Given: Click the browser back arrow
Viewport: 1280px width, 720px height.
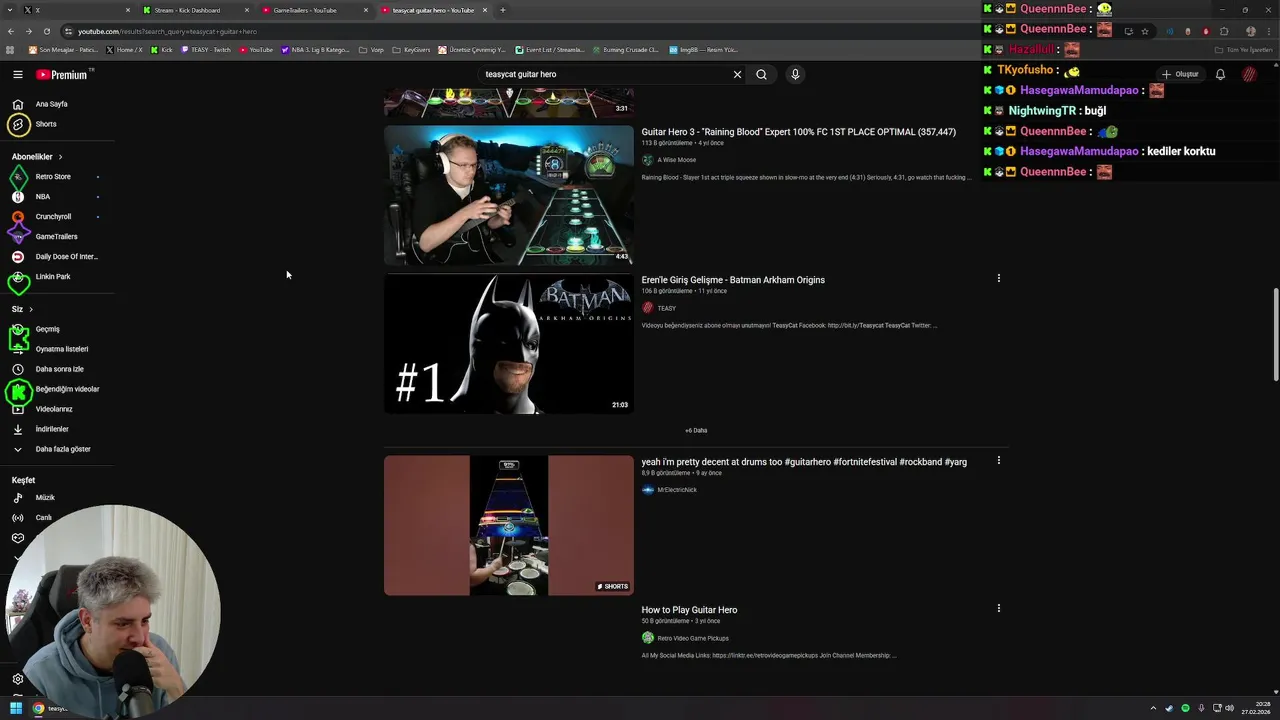Looking at the screenshot, I should pos(11,31).
